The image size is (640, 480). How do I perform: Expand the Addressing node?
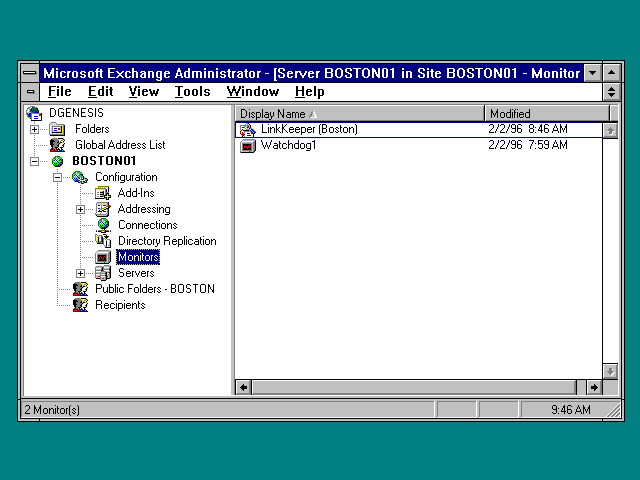[80, 209]
